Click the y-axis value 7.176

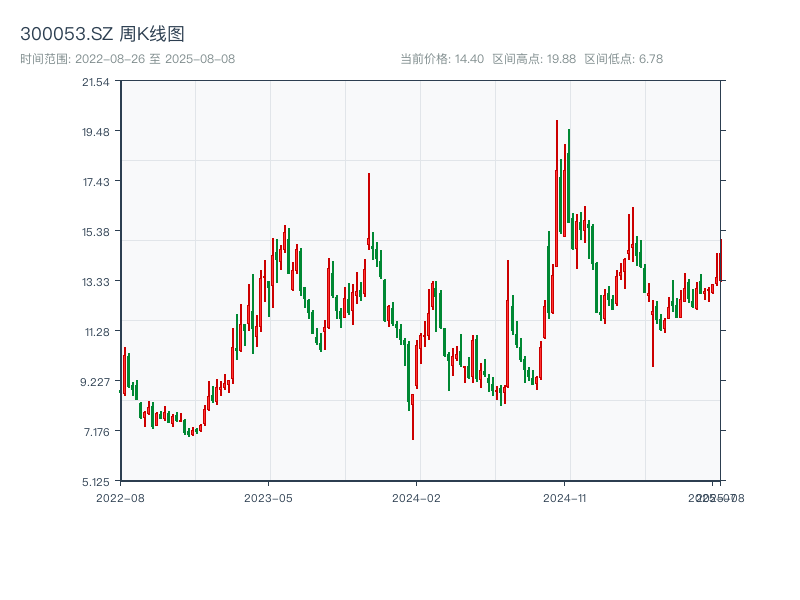click(96, 432)
